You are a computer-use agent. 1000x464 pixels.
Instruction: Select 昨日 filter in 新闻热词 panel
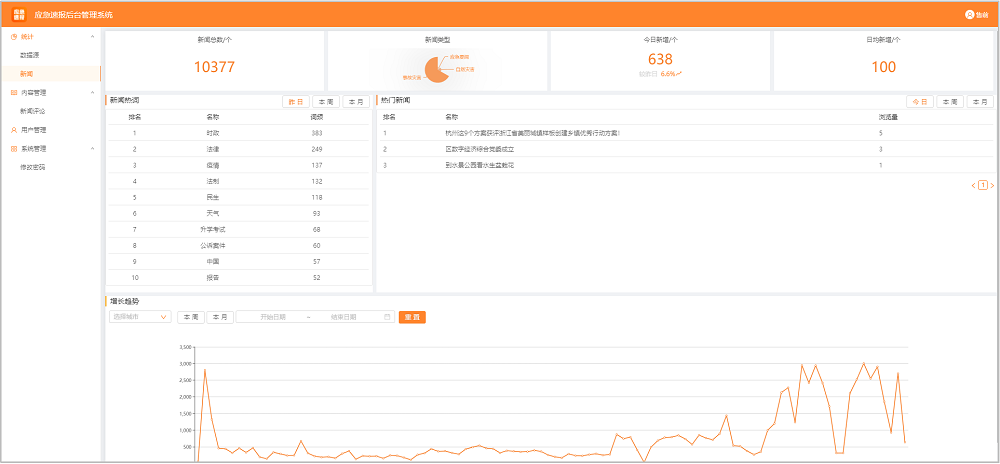pyautogui.click(x=296, y=102)
